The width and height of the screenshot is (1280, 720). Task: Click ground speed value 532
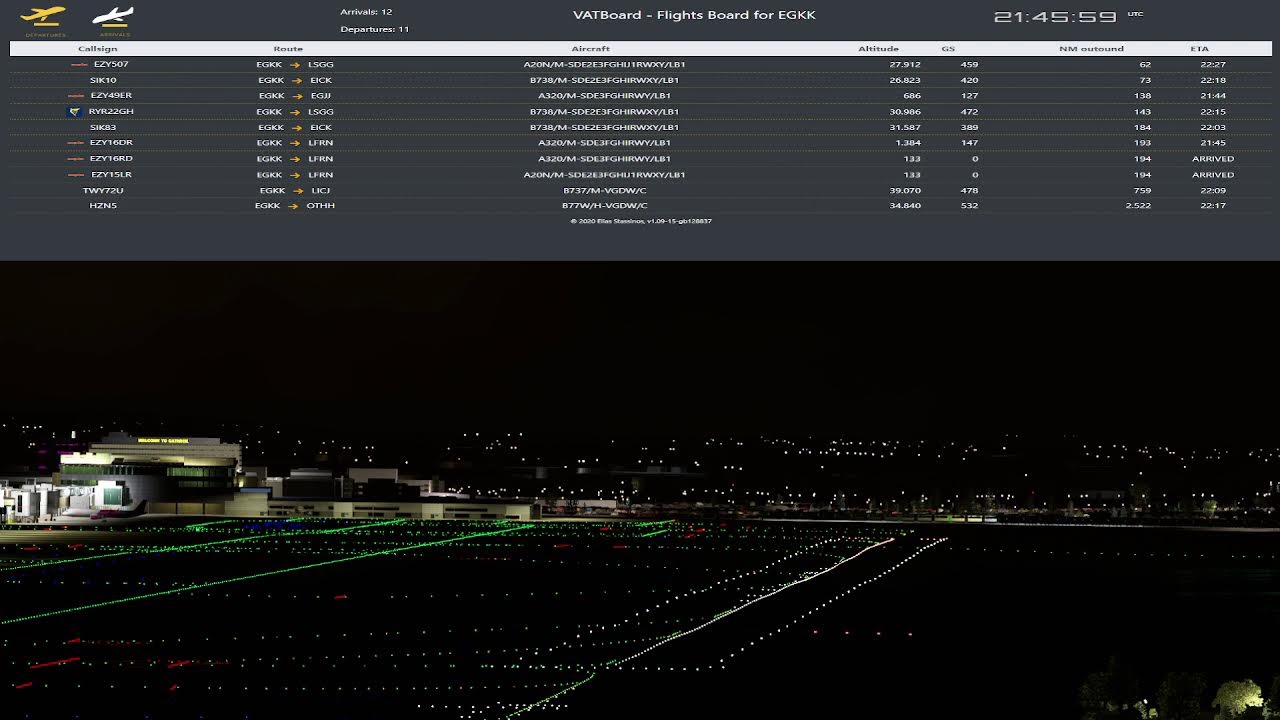(969, 206)
